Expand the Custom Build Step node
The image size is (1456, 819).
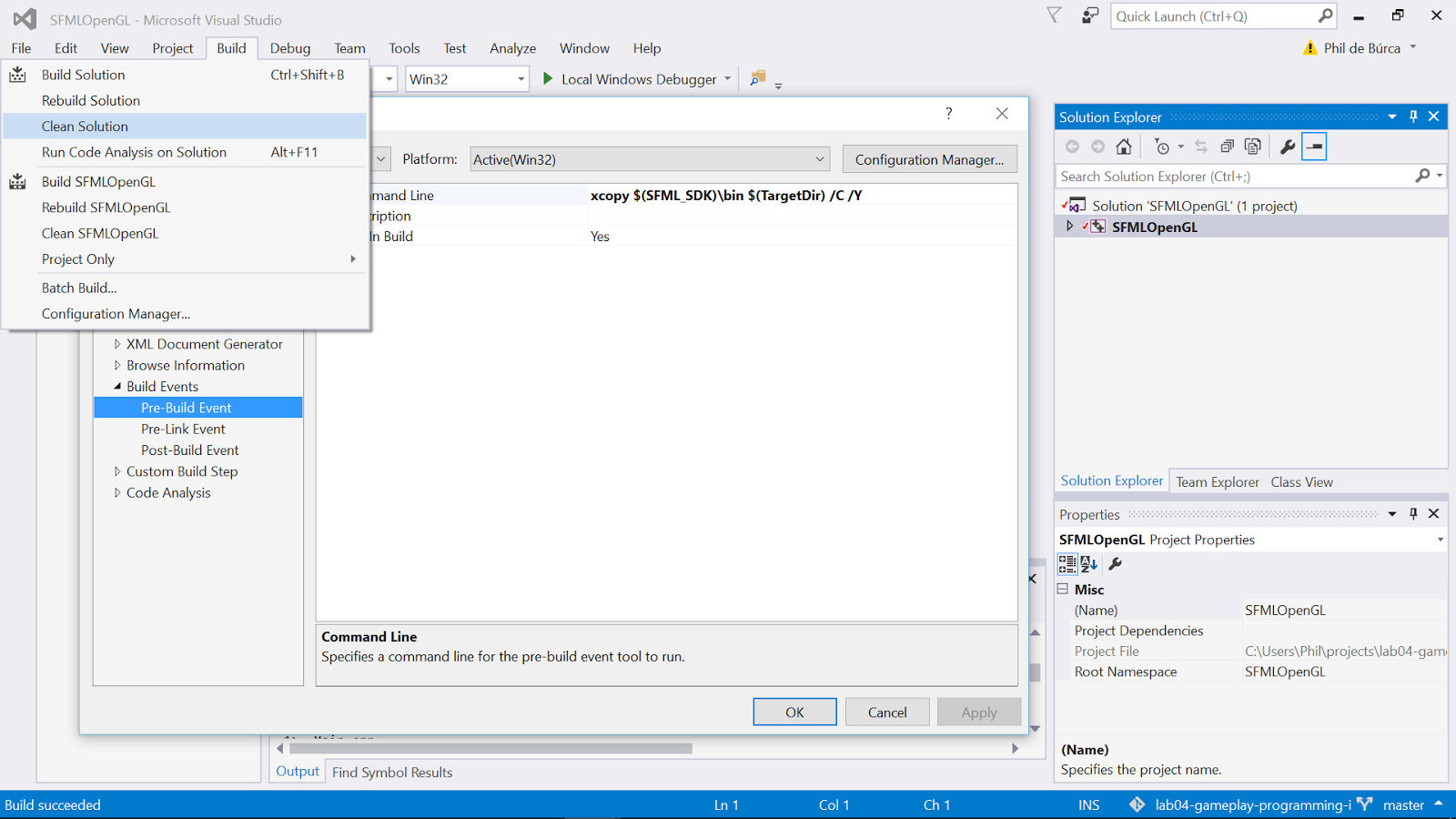pos(117,471)
